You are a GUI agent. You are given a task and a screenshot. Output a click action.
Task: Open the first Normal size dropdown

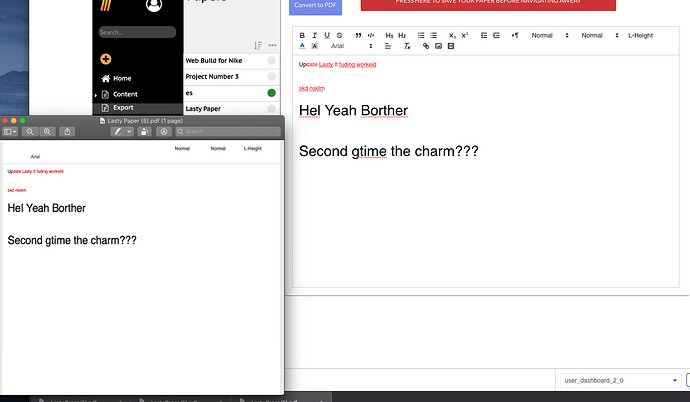[550, 35]
